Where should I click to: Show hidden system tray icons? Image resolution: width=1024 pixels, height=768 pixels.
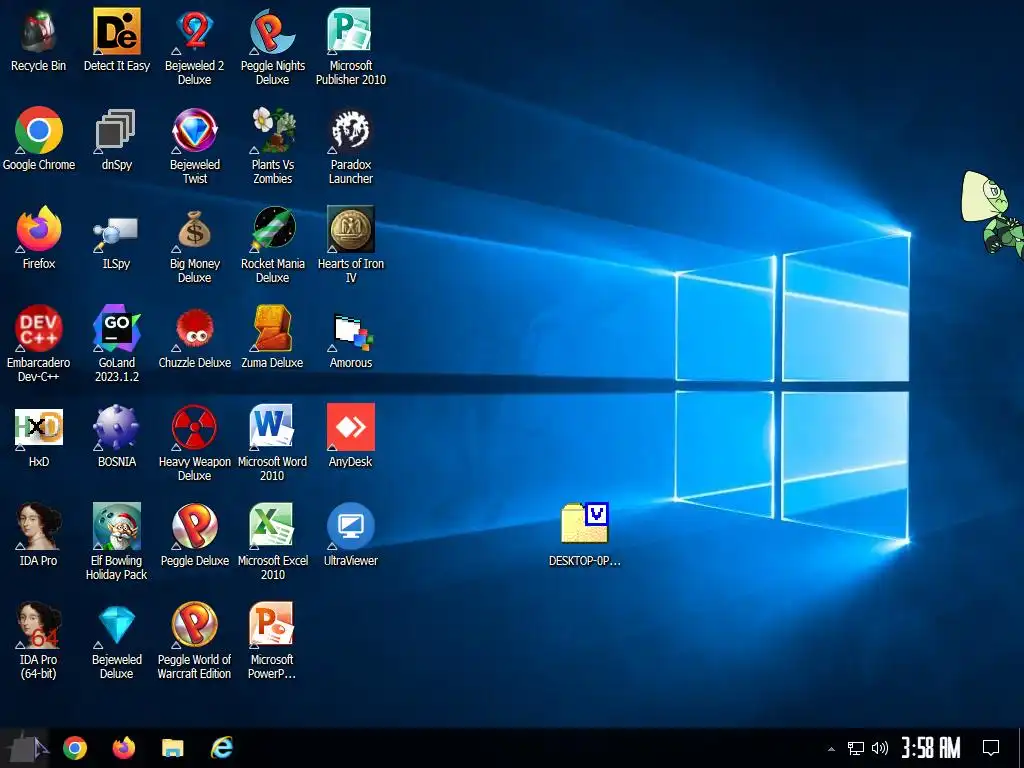tap(831, 748)
